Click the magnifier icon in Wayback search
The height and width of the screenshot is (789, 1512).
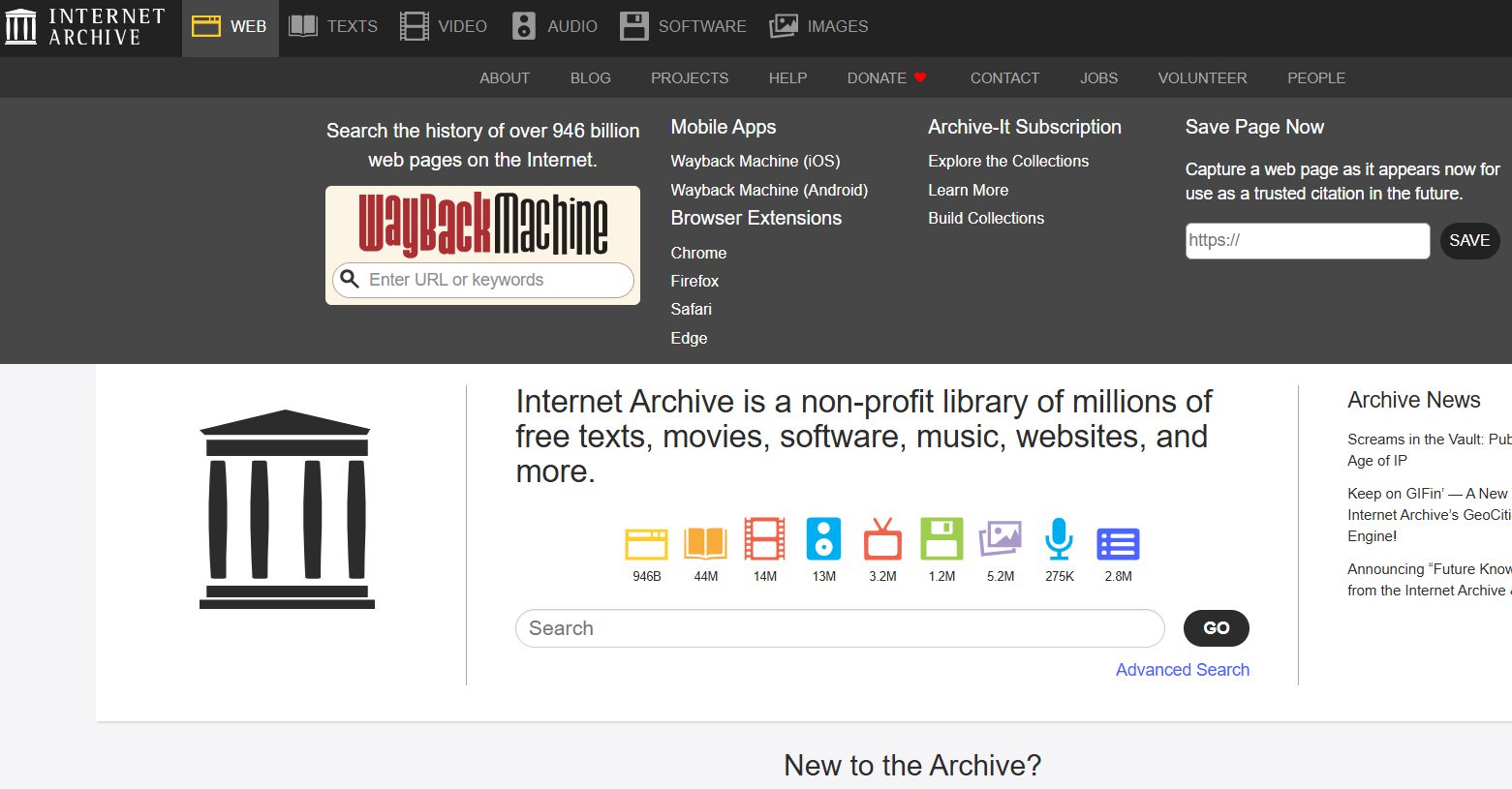(x=351, y=280)
